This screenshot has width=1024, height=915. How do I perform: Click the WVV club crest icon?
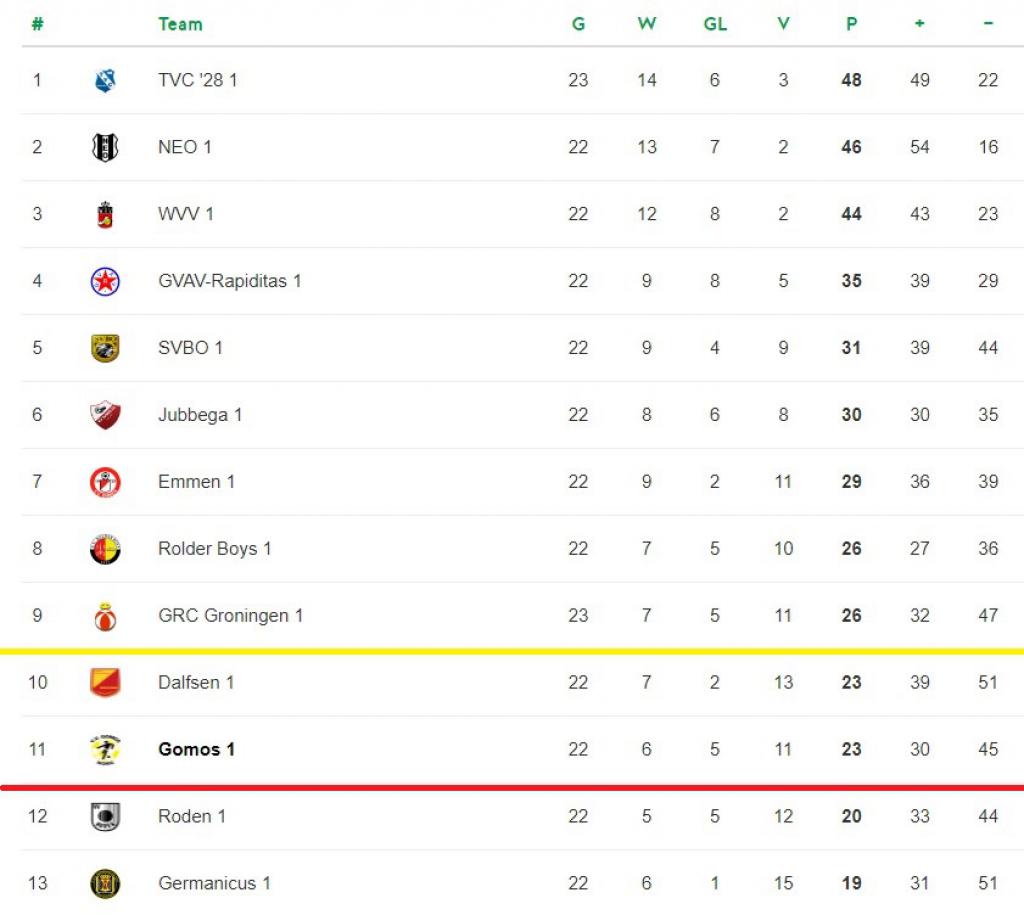(x=105, y=214)
